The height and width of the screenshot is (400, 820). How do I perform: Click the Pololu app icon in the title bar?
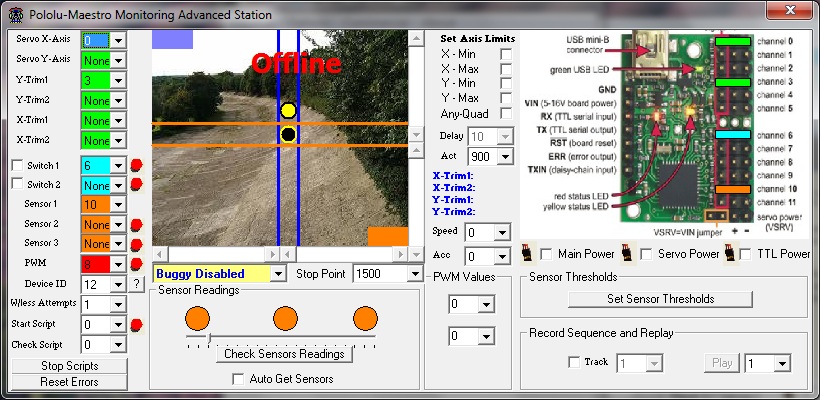(x=16, y=14)
